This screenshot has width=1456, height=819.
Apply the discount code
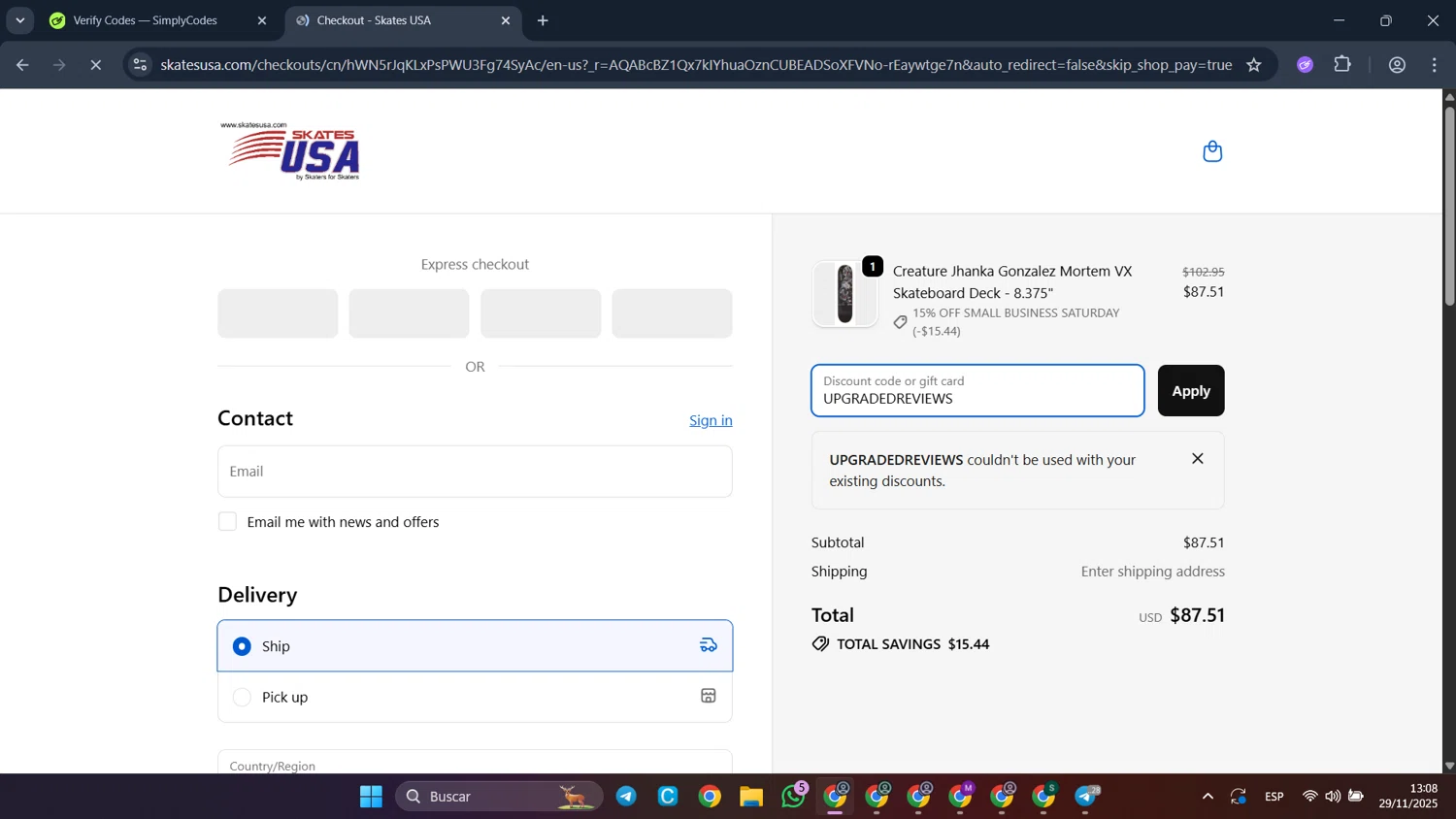(1191, 391)
